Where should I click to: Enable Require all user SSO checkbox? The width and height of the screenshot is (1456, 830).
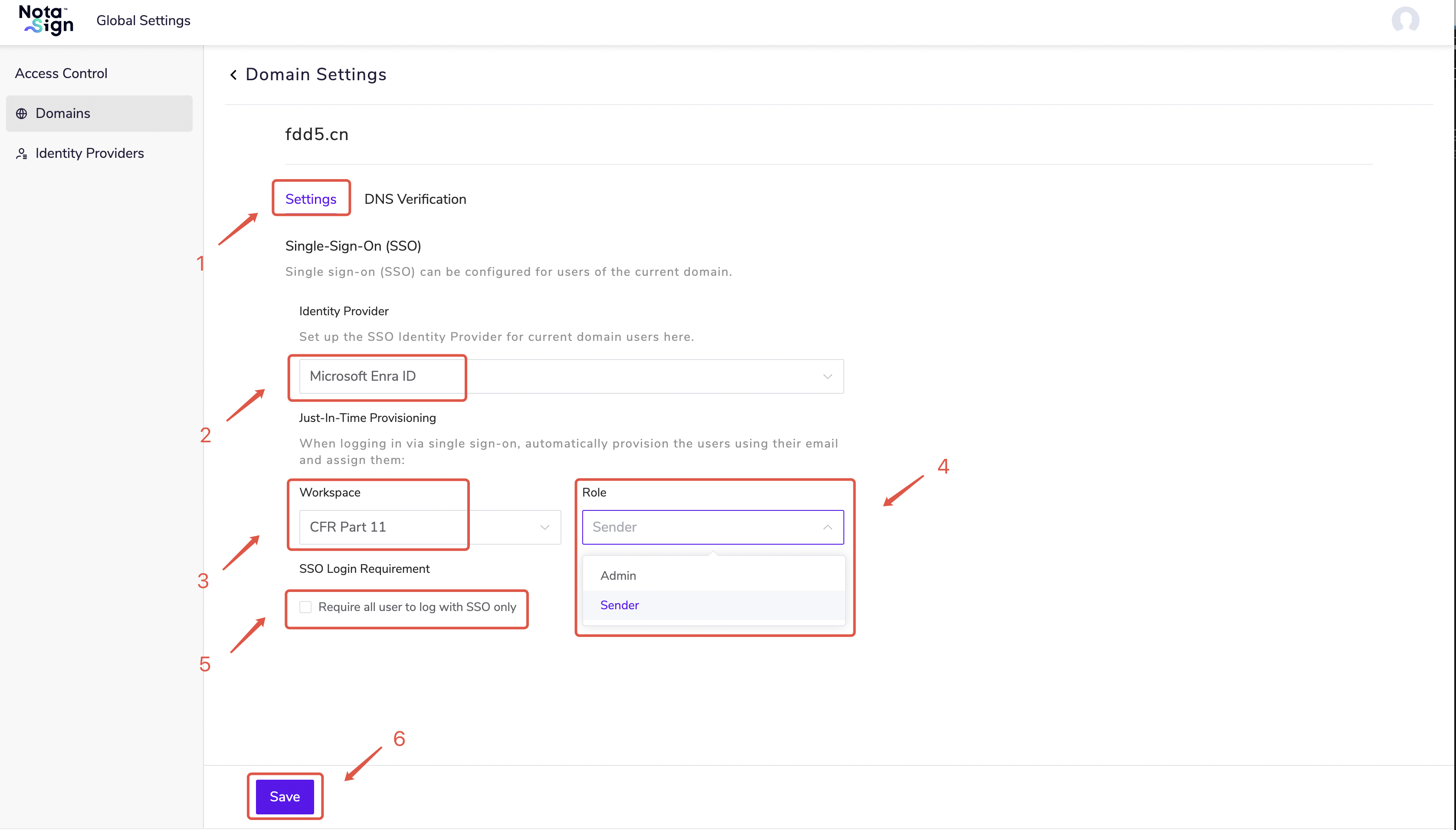point(306,607)
